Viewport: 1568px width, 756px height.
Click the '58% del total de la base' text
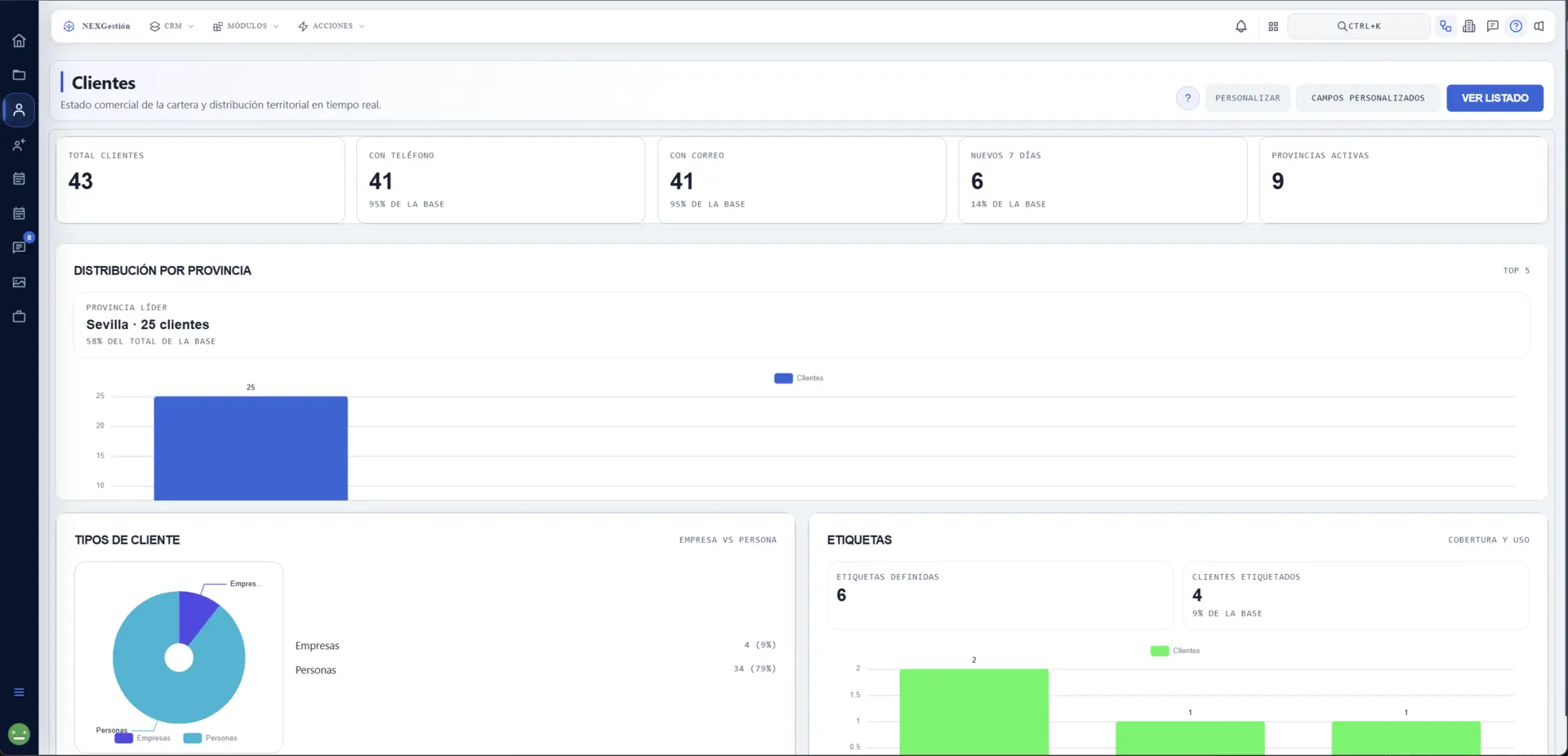151,341
